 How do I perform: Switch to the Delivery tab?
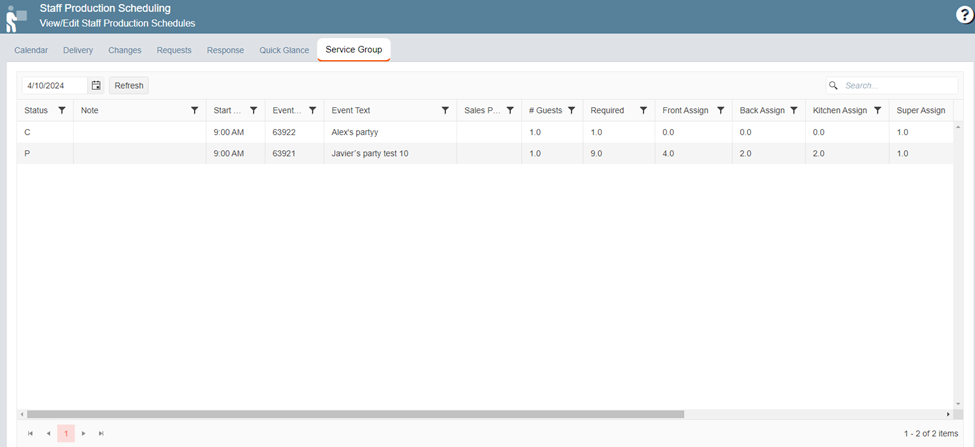[x=78, y=50]
